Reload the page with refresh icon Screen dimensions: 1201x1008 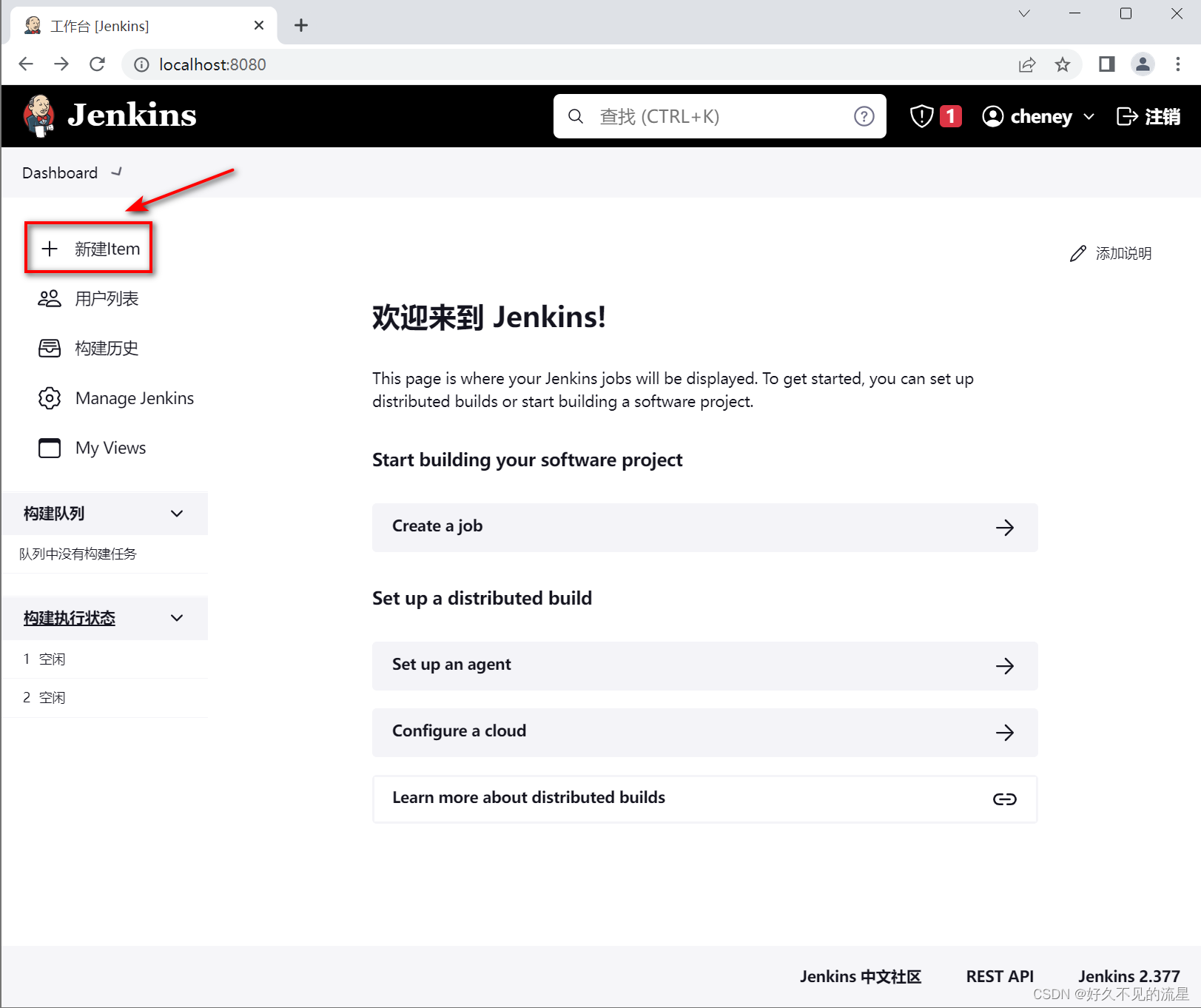[97, 64]
